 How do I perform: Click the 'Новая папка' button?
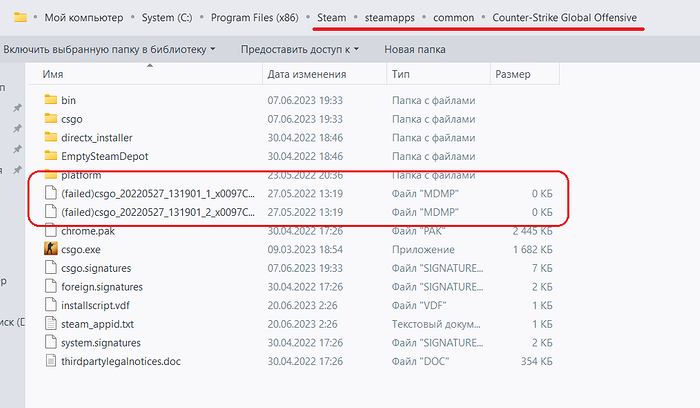pyautogui.click(x=415, y=49)
